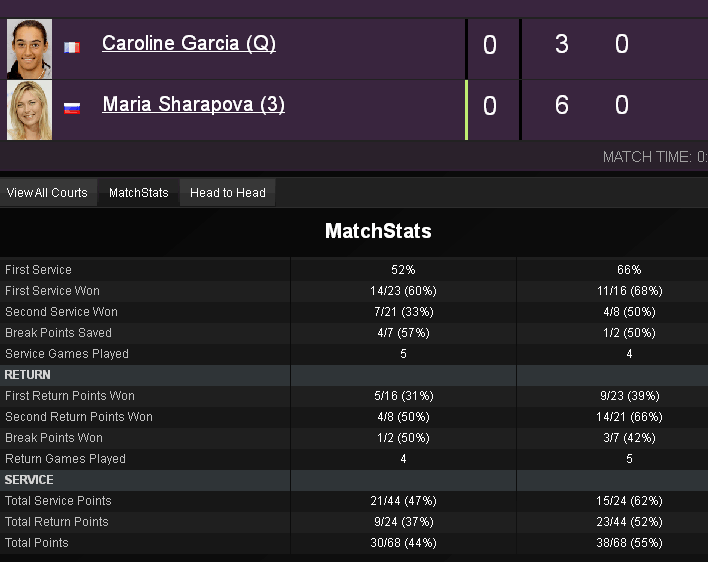The height and width of the screenshot is (562, 708).
Task: Click Caroline Garcia's player photo
Action: click(29, 48)
